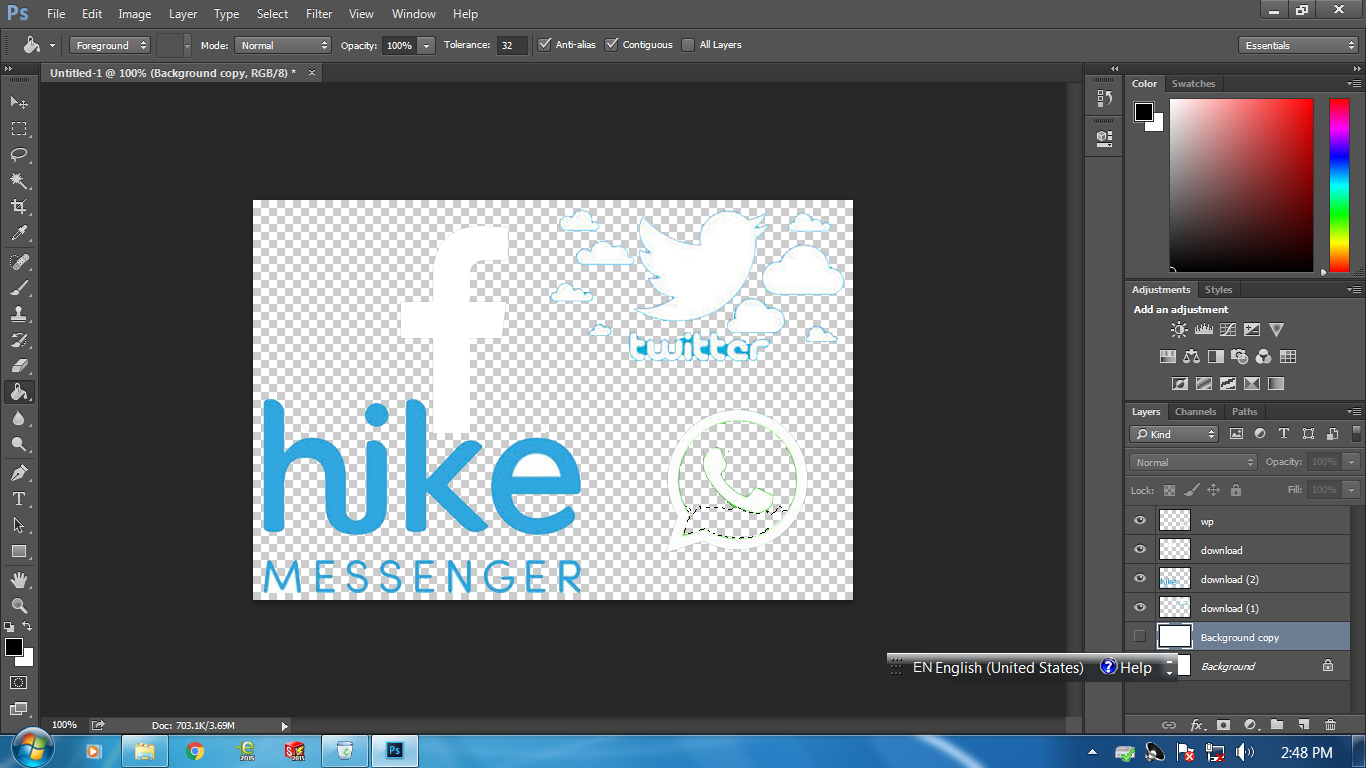The height and width of the screenshot is (768, 1366).
Task: Click the toolbar foreground color swatch
Action: tap(14, 647)
